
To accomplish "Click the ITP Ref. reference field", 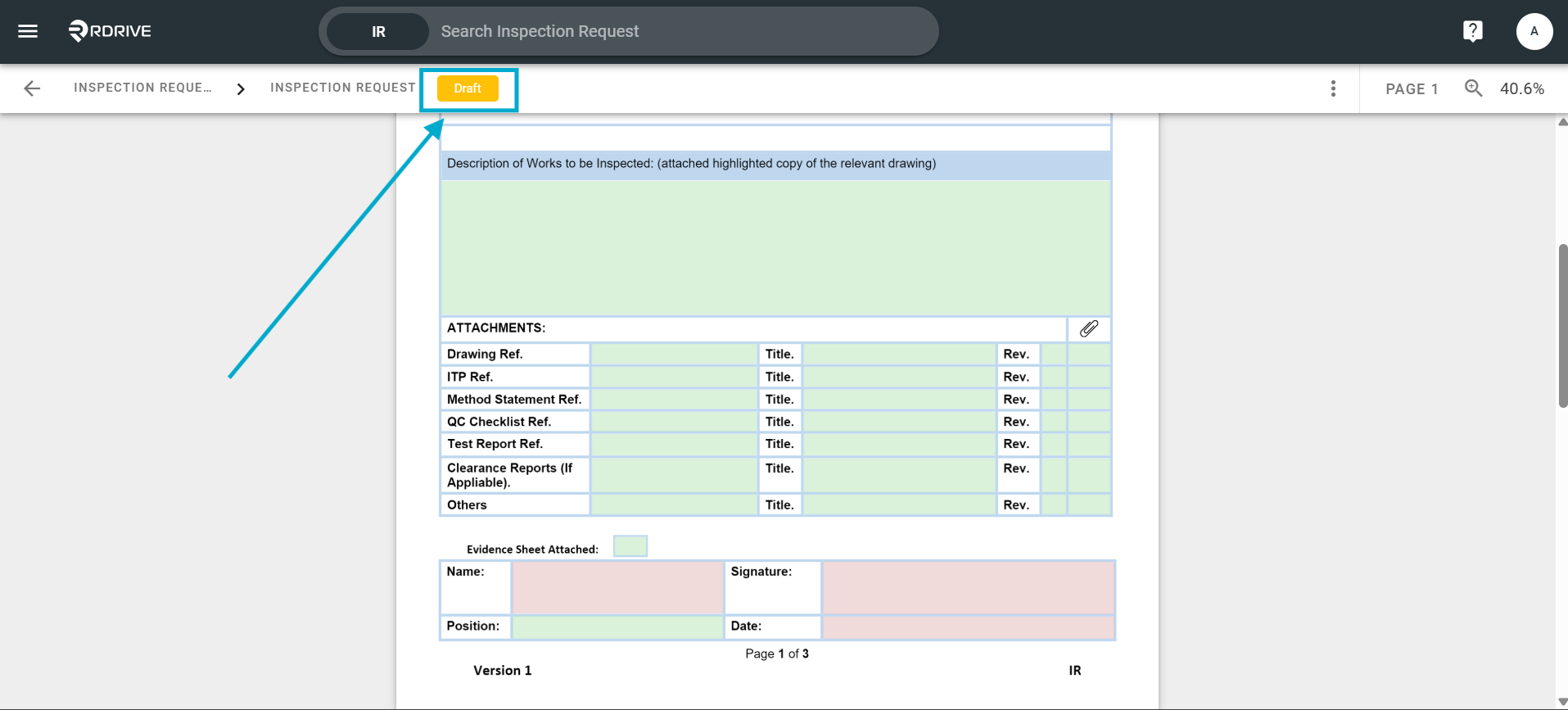I will coord(674,377).
